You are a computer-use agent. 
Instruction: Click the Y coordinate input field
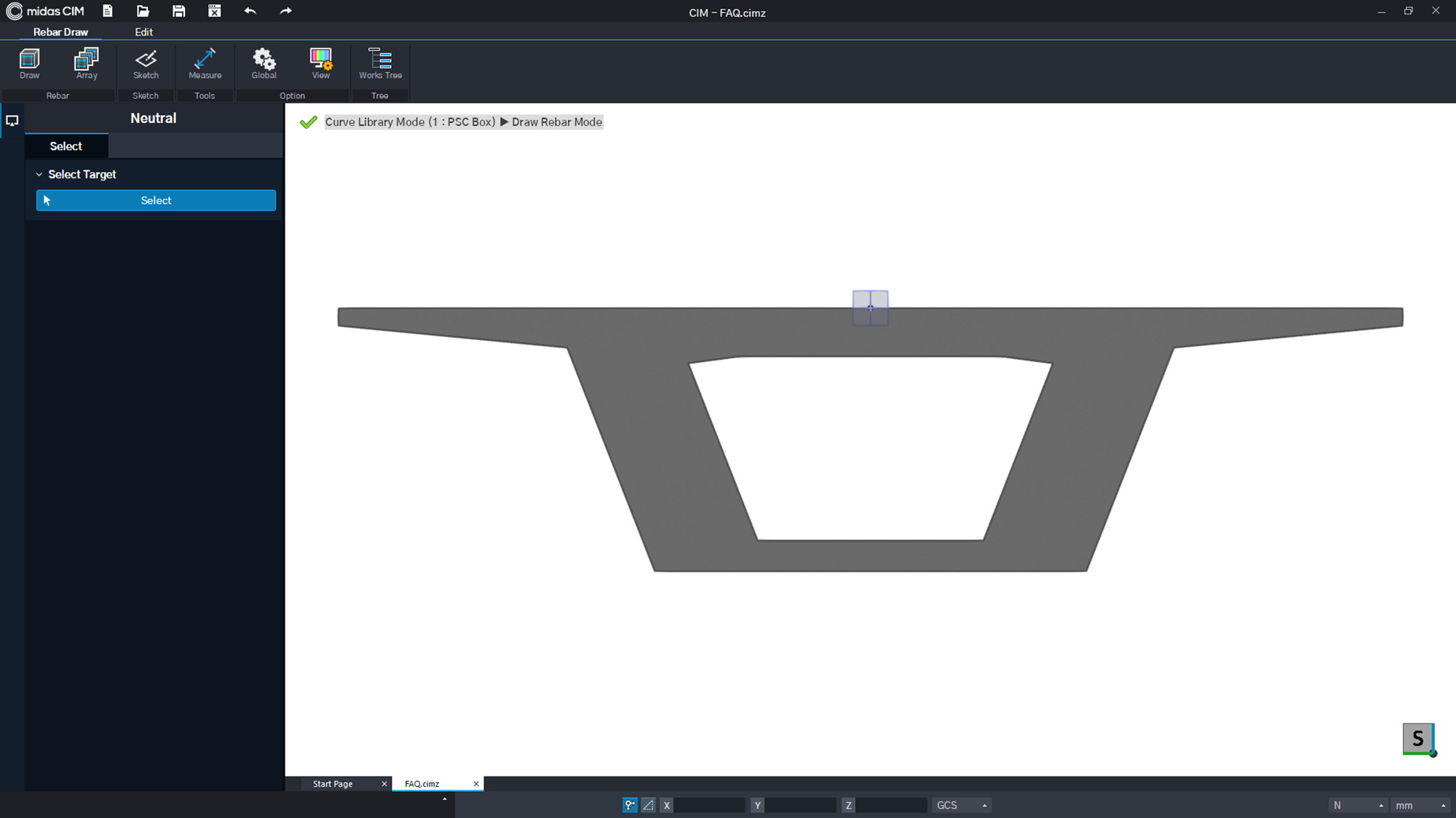800,805
